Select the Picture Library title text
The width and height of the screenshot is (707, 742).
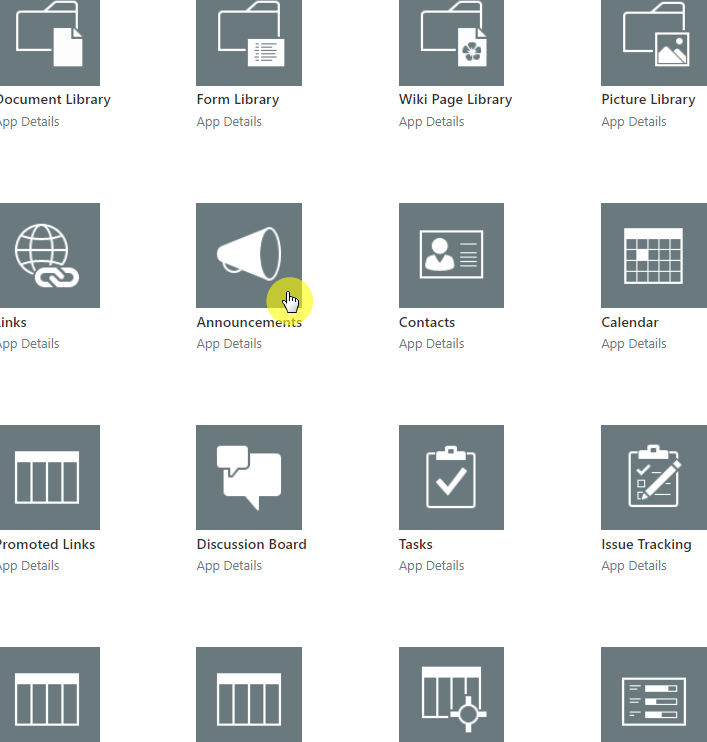point(648,100)
